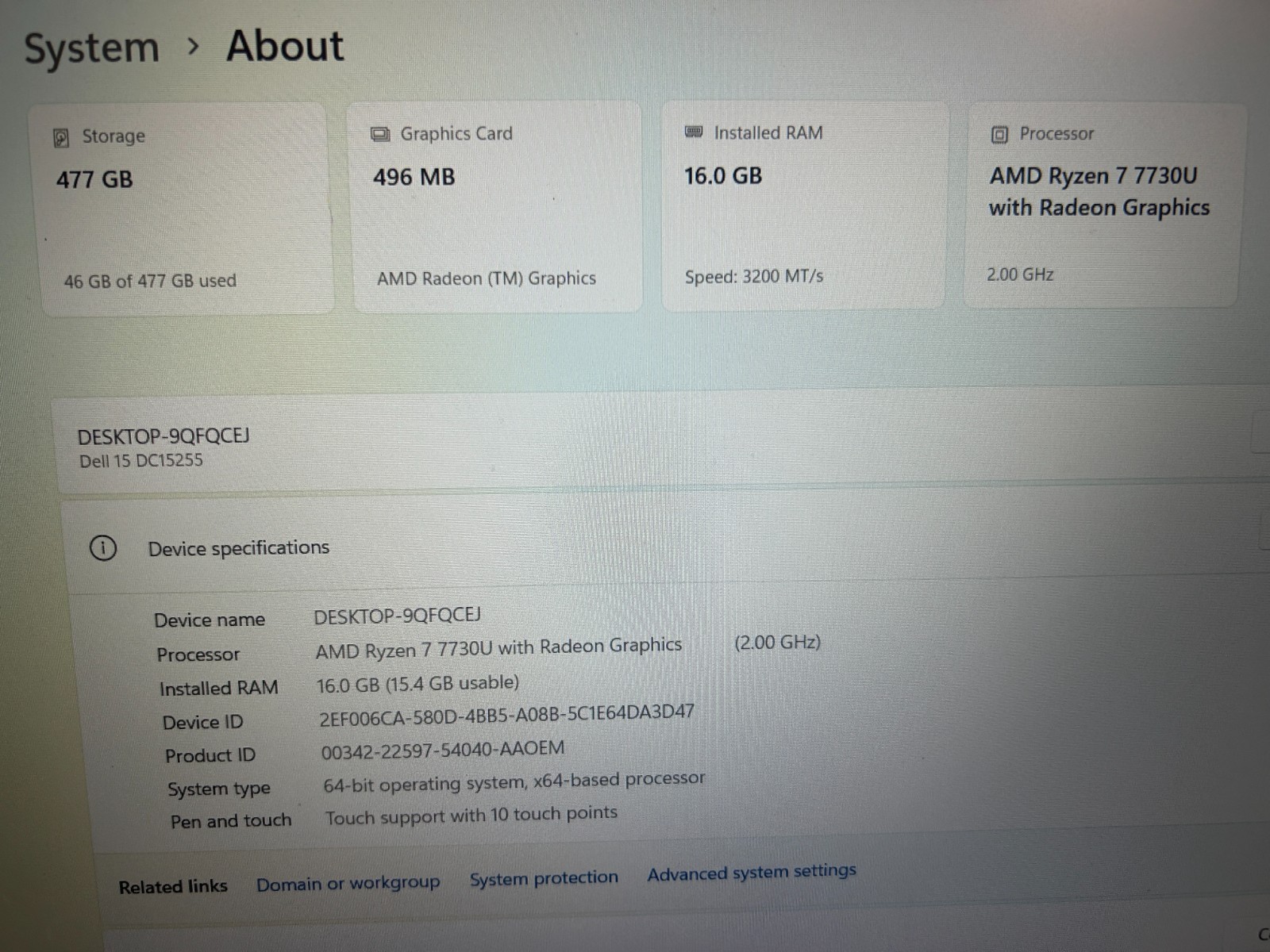Select Device name value DESKTOP-9QFQCEJ in specifications
The image size is (1270, 952).
[398, 616]
